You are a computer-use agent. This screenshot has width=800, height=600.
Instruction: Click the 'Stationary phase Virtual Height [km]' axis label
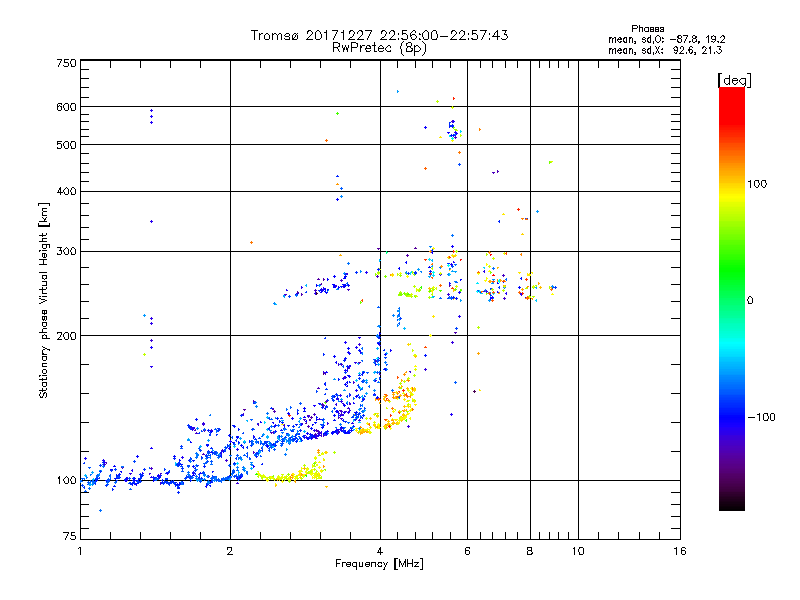click(x=43, y=301)
